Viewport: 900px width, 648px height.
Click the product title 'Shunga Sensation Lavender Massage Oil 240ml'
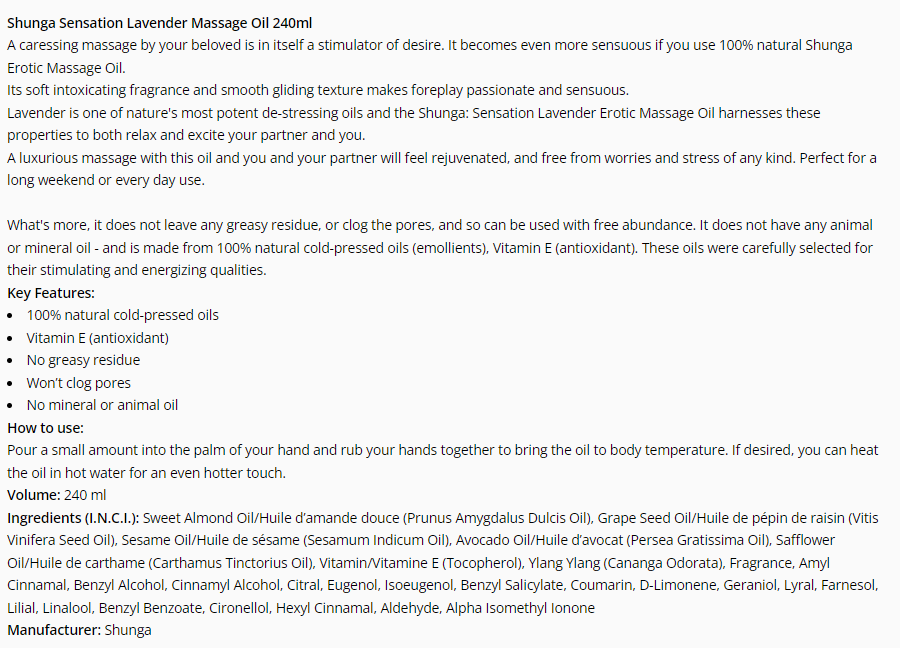coord(160,23)
